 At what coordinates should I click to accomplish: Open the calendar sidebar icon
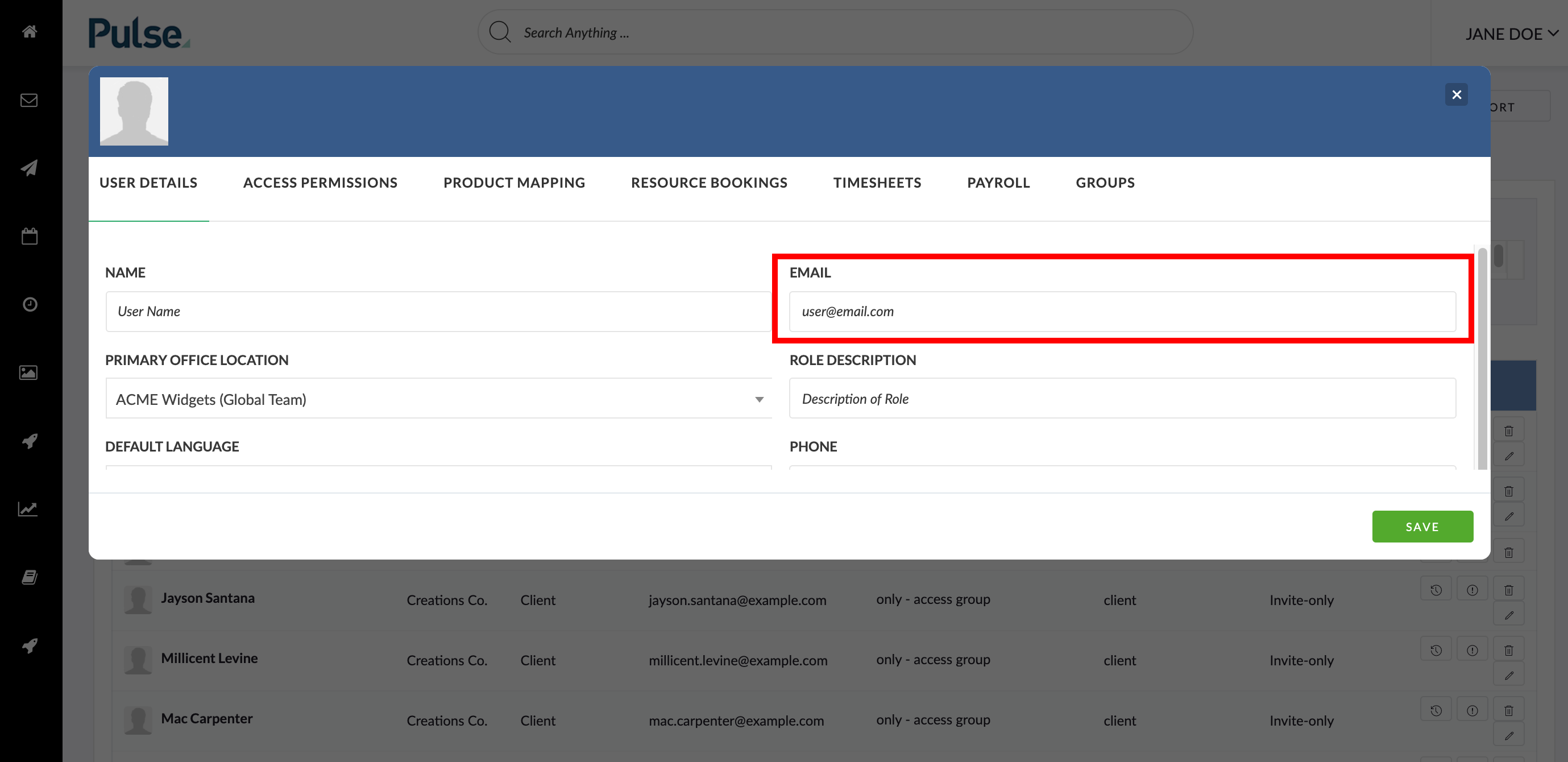tap(29, 236)
